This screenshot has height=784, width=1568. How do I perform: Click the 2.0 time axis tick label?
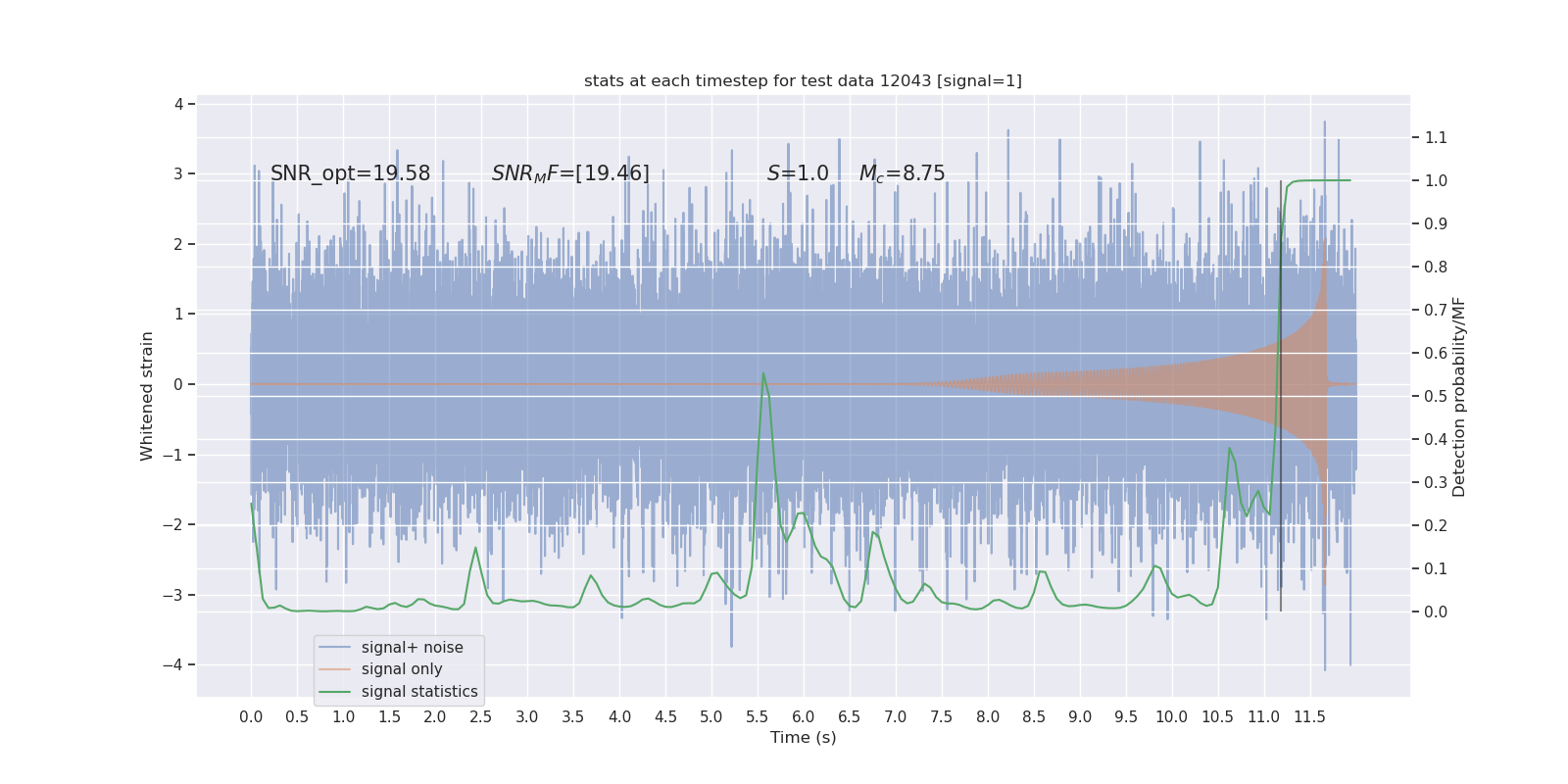pyautogui.click(x=435, y=716)
